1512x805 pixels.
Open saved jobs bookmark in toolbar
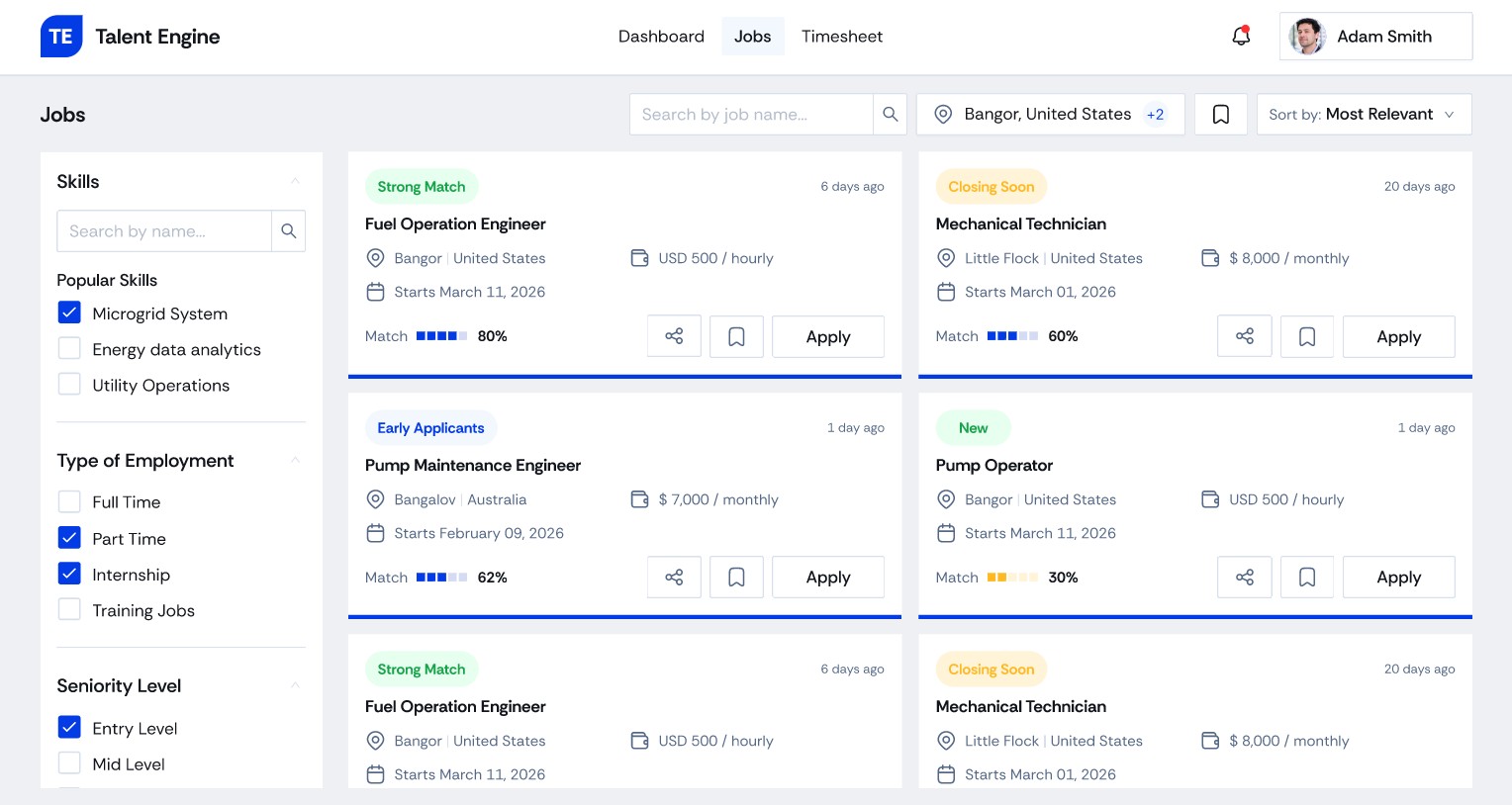point(1221,115)
